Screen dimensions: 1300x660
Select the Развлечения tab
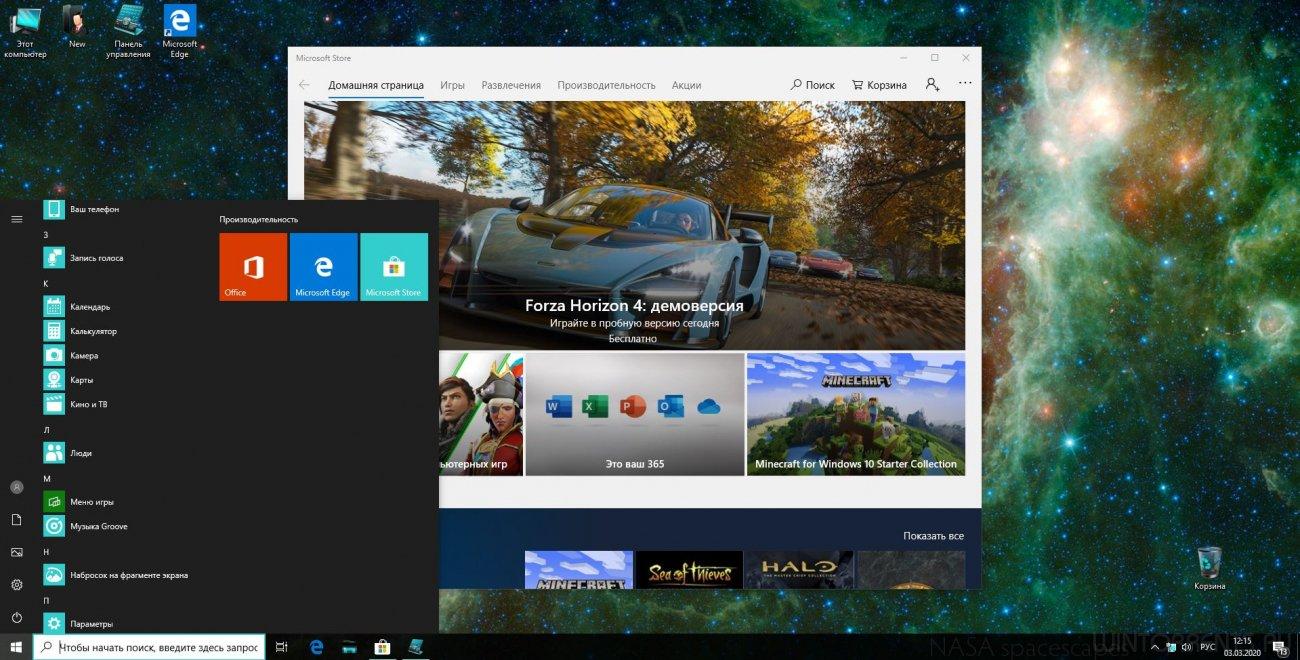click(511, 85)
